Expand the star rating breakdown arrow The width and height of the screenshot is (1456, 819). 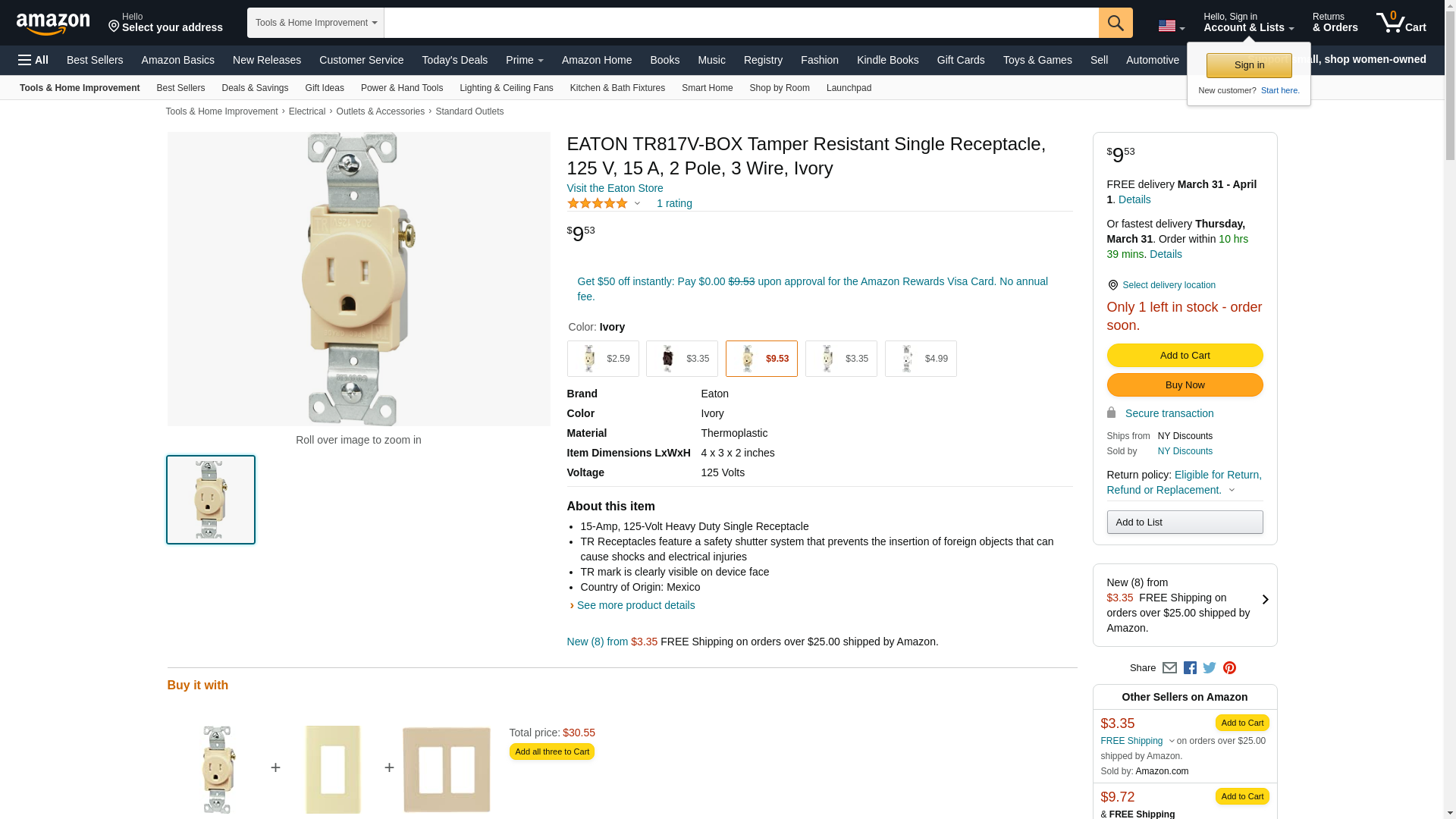[x=637, y=203]
